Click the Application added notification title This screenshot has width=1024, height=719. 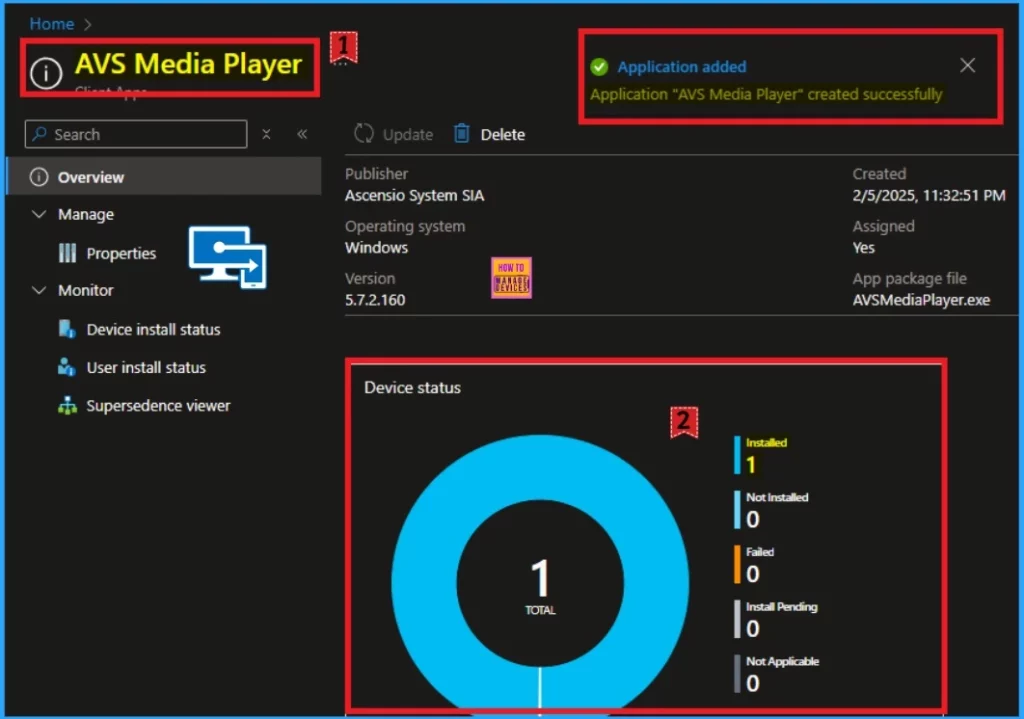point(682,67)
